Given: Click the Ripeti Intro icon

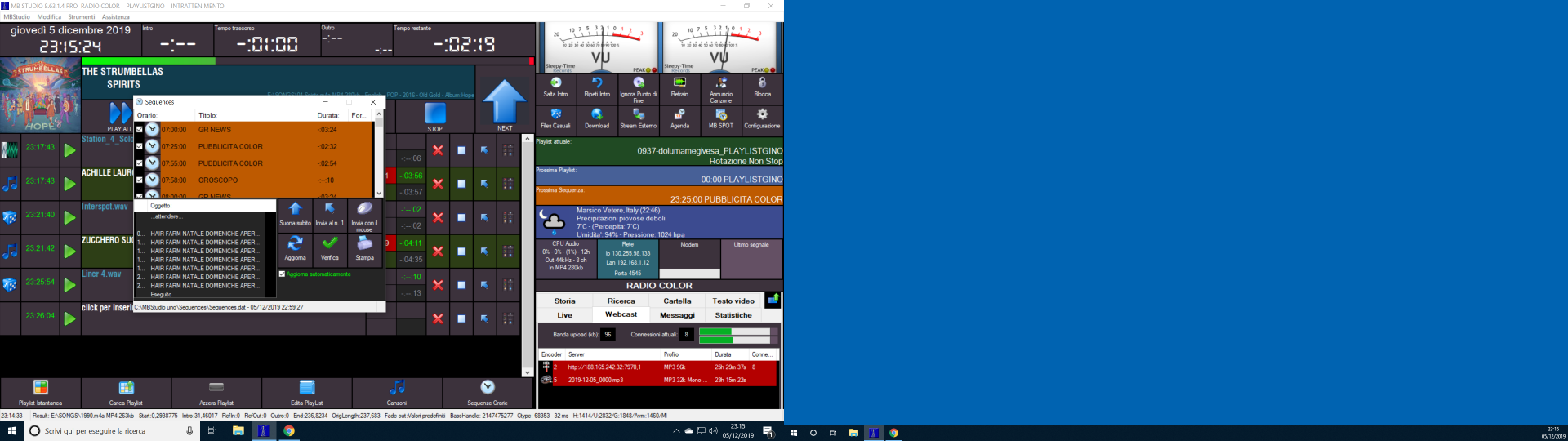Looking at the screenshot, I should click(x=597, y=84).
